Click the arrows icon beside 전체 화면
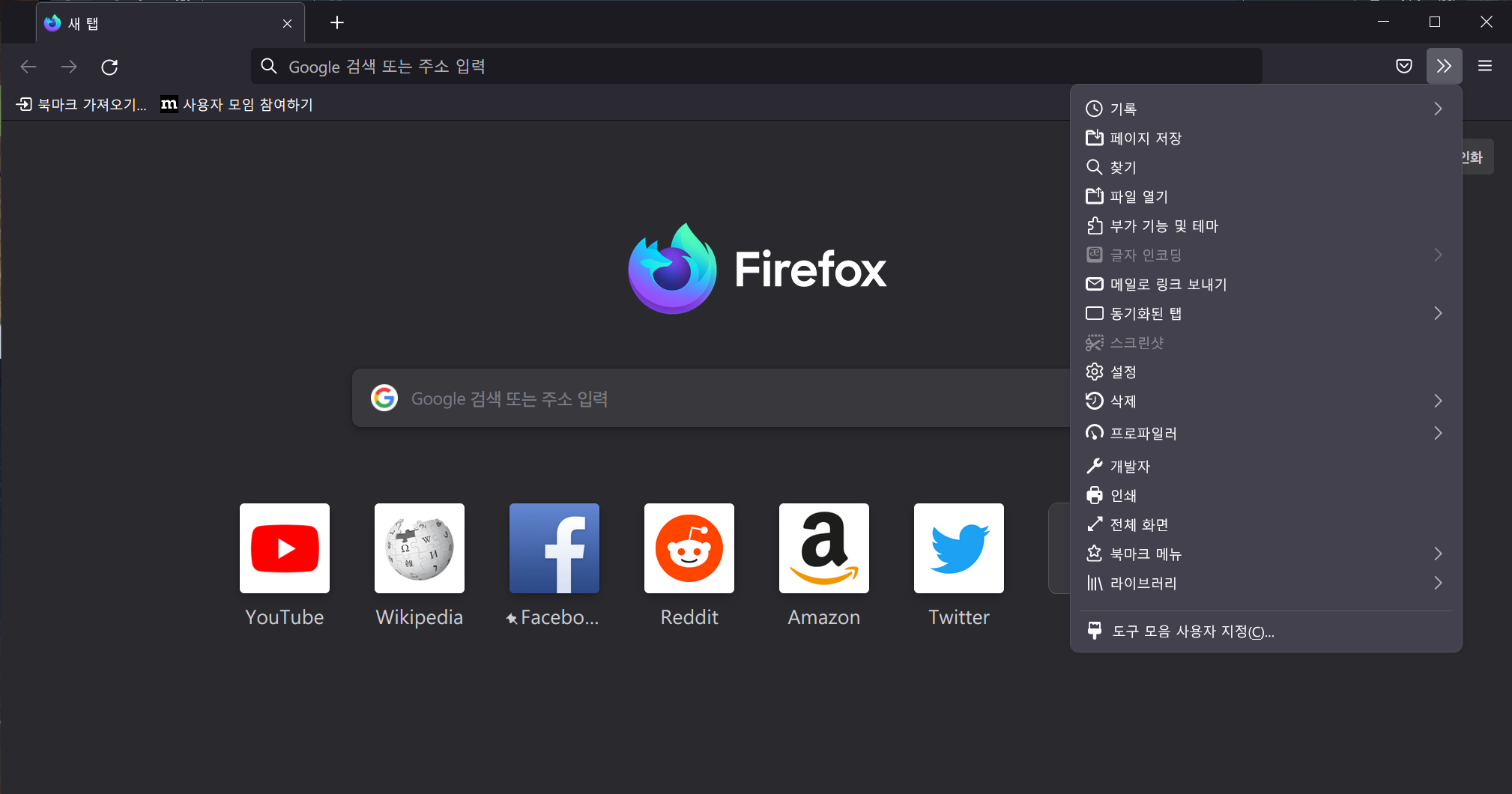1512x794 pixels. pos(1095,524)
